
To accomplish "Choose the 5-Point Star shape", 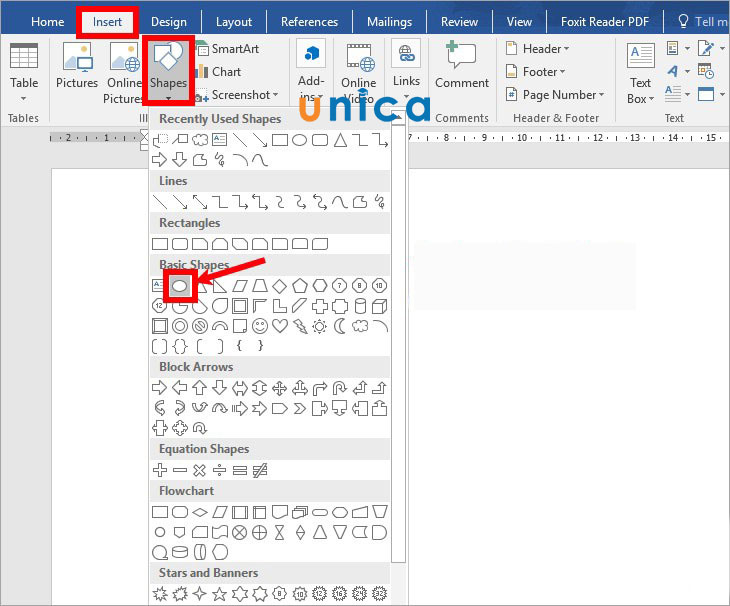I will [219, 593].
